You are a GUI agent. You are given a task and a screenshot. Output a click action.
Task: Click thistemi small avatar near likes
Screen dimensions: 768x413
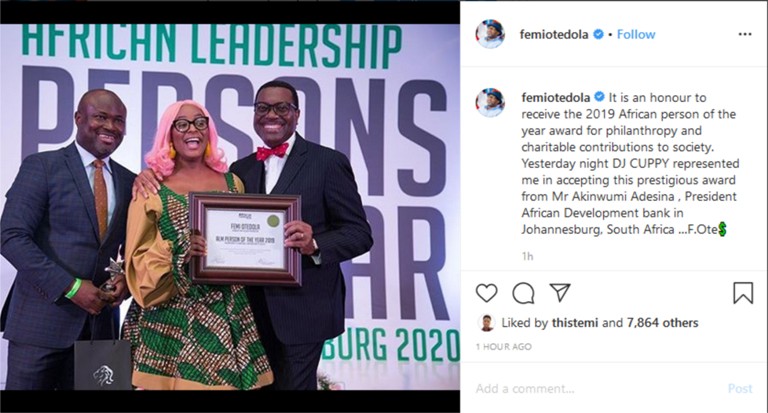(x=486, y=323)
